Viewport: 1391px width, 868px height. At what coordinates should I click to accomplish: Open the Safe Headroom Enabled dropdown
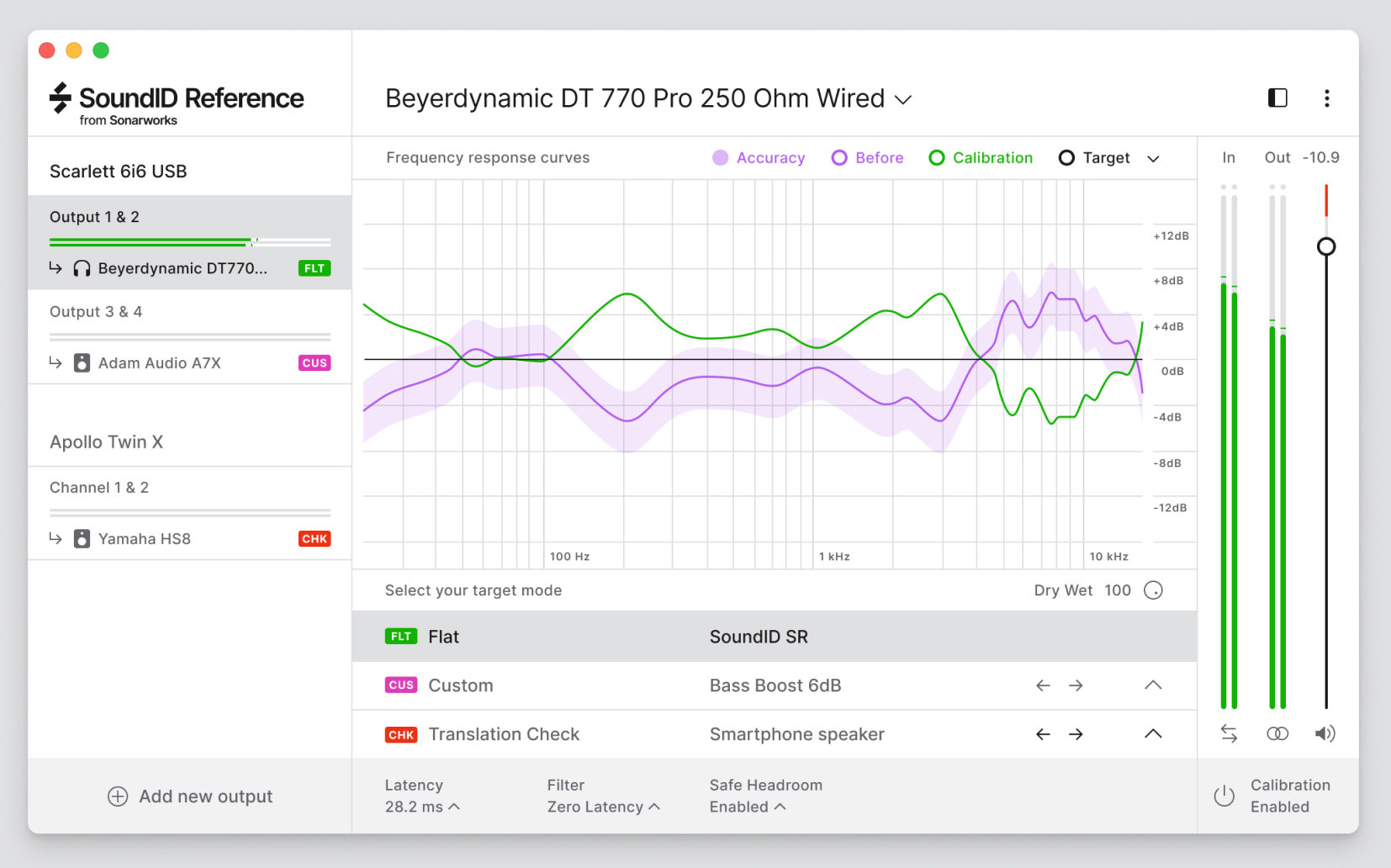(x=747, y=807)
